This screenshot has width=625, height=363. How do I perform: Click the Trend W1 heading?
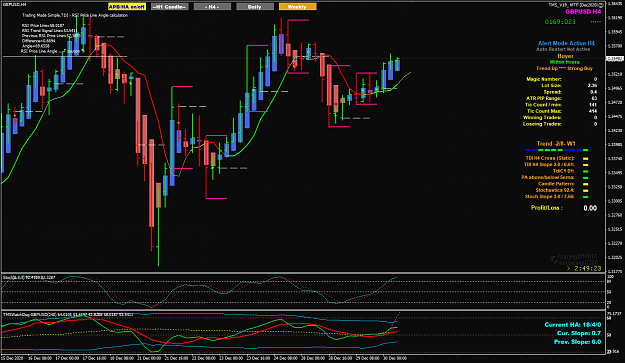pos(556,143)
